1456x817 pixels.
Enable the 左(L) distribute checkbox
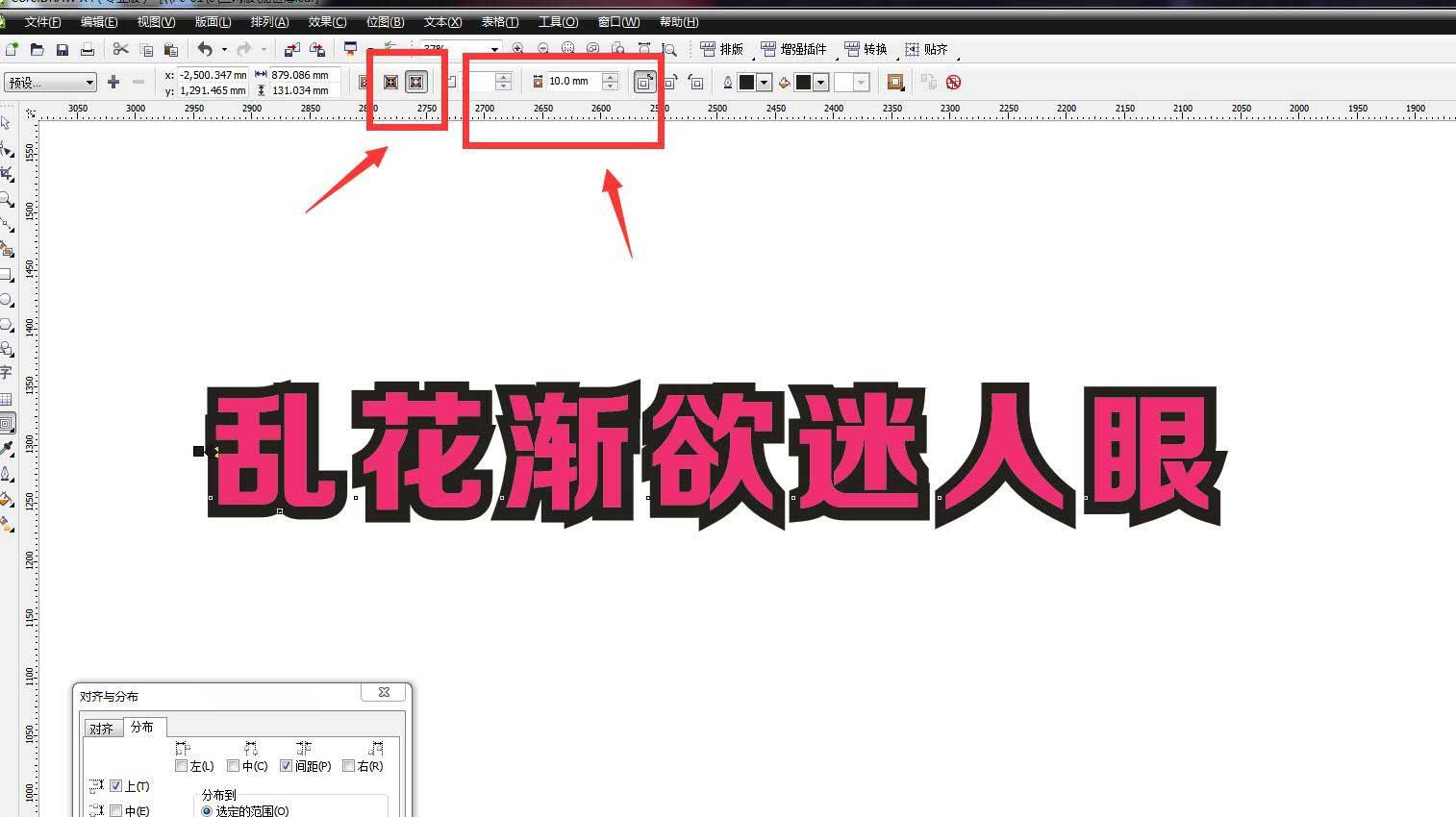point(181,765)
